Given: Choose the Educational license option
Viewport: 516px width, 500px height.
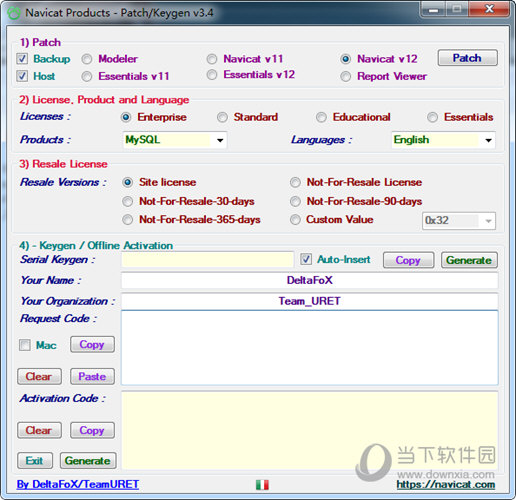Looking at the screenshot, I should pos(321,117).
